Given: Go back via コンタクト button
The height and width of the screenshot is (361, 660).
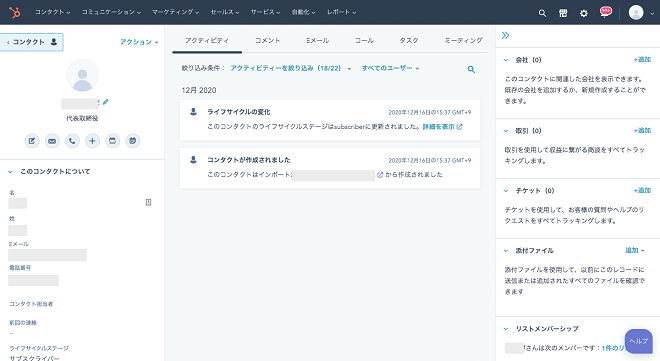Looking at the screenshot, I should click(x=32, y=42).
